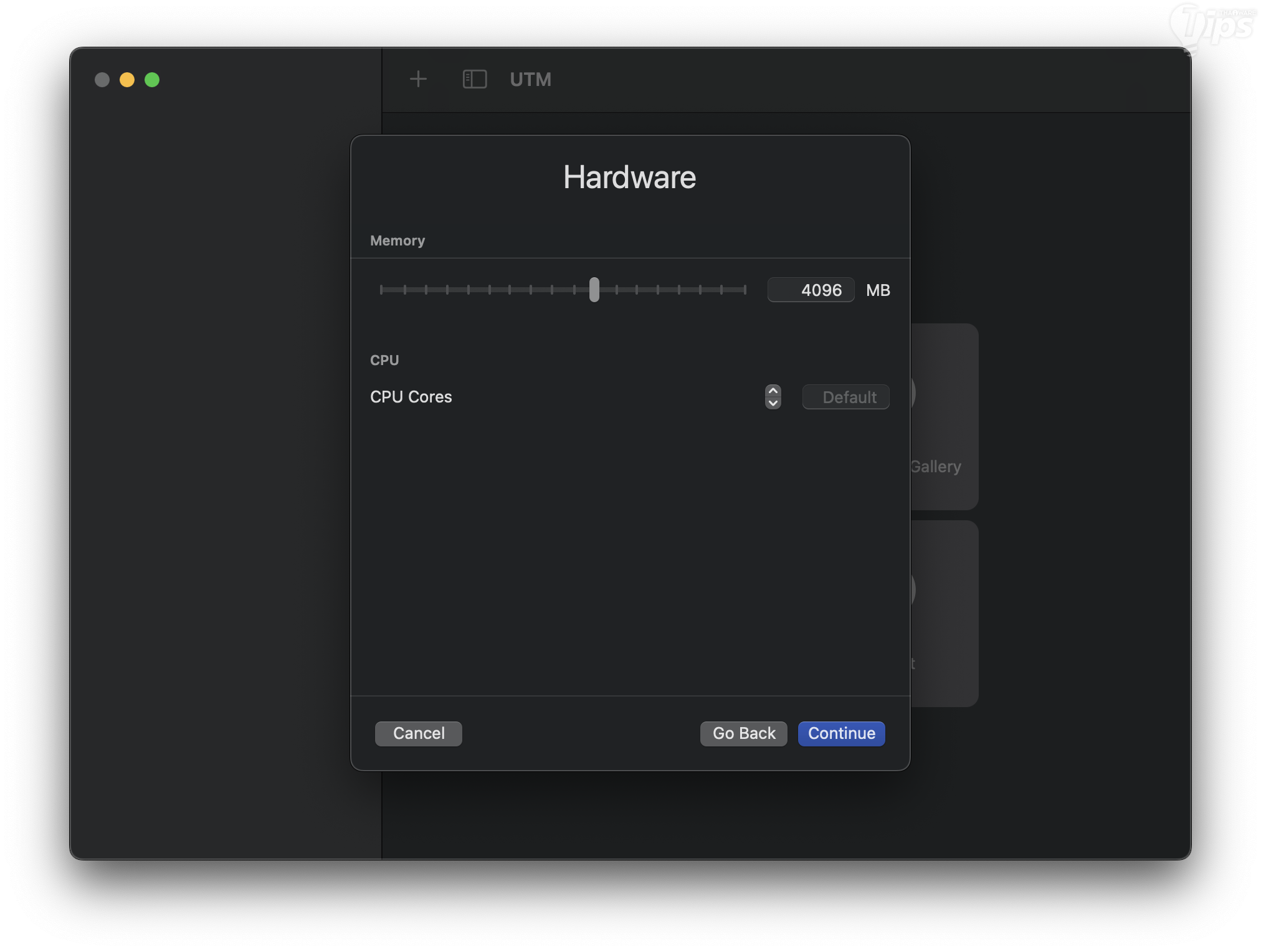The width and height of the screenshot is (1261, 952).
Task: Click leftmost tick of memory slider
Action: click(x=381, y=290)
